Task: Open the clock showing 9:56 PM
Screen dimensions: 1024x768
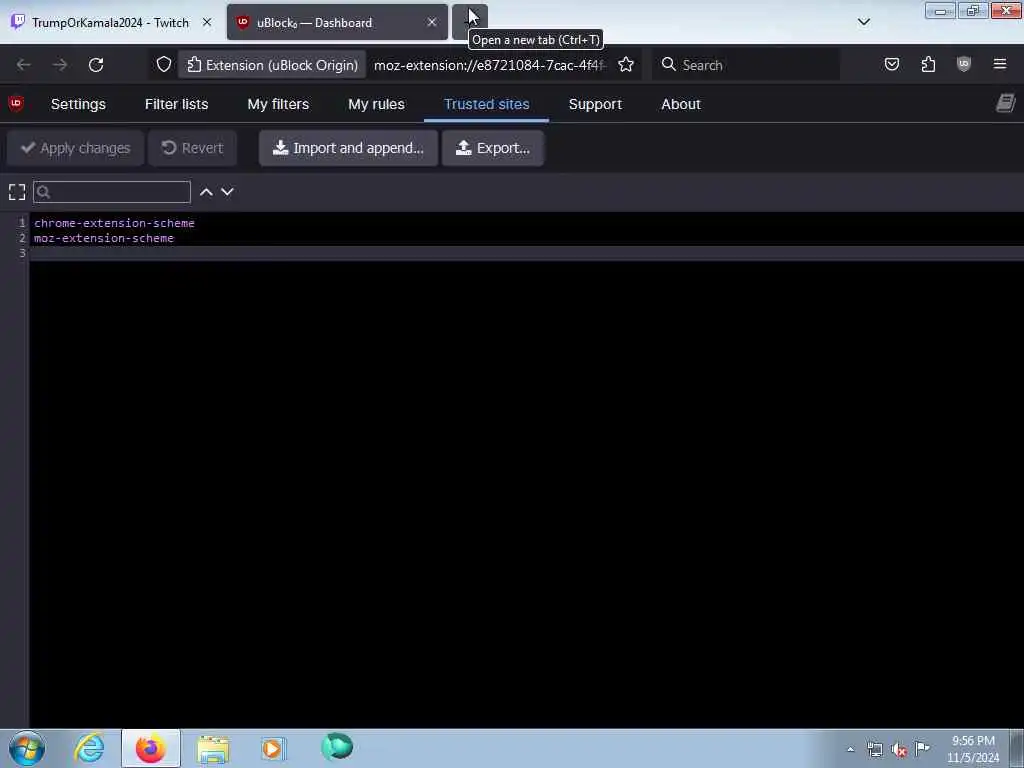Action: 973,749
